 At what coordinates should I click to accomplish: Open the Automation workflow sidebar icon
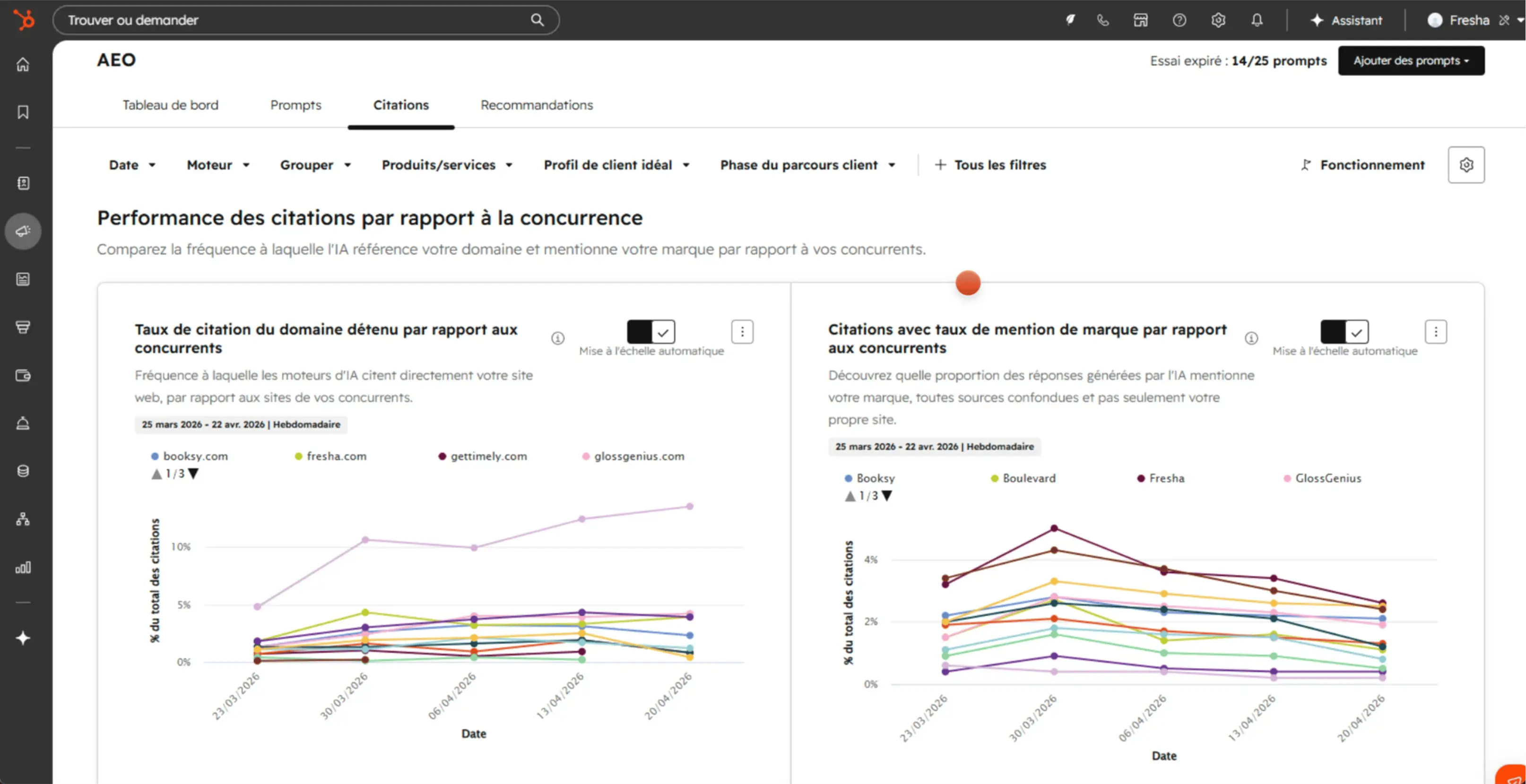point(23,519)
